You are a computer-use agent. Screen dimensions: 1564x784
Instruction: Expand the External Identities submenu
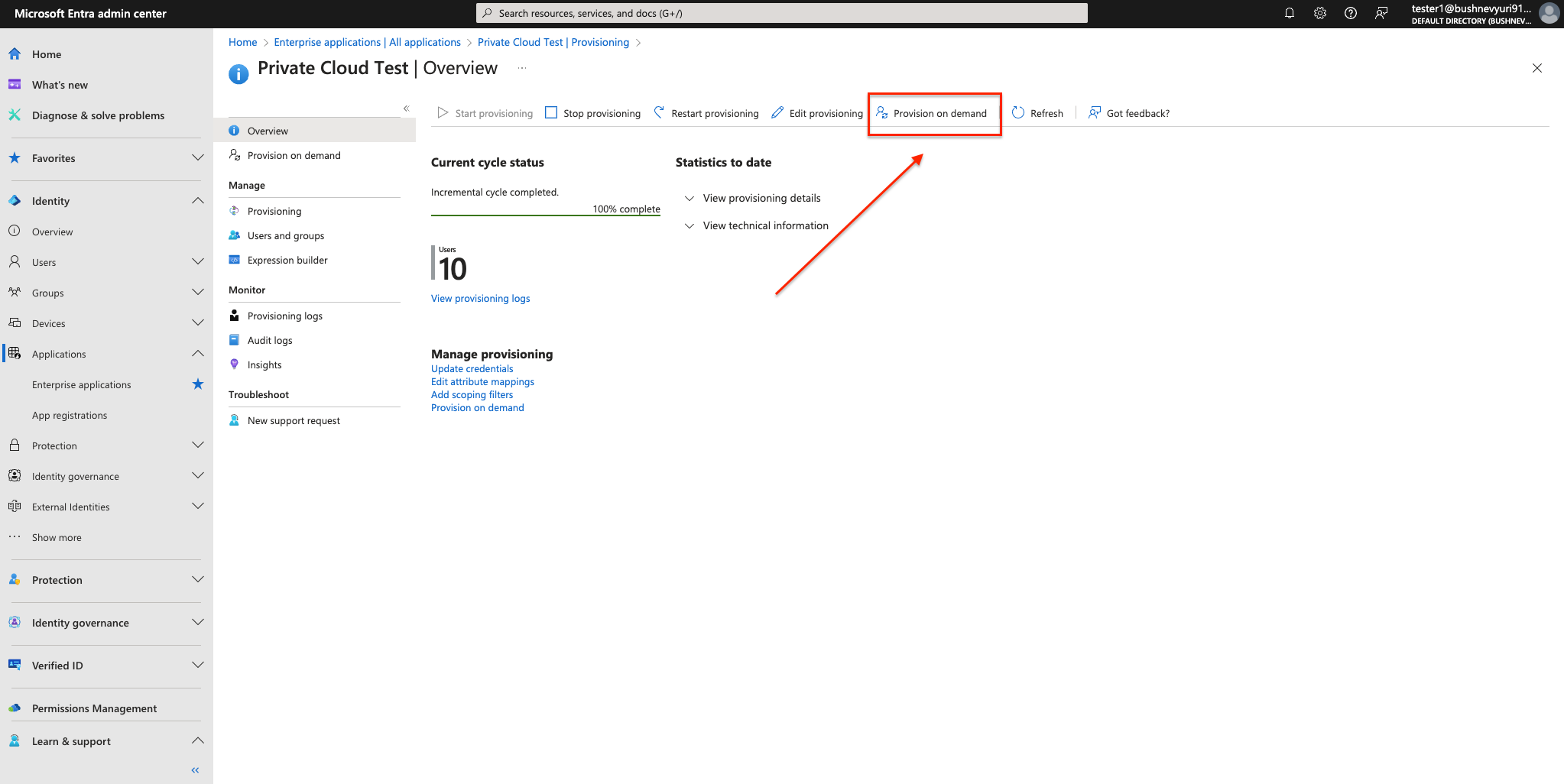point(198,507)
